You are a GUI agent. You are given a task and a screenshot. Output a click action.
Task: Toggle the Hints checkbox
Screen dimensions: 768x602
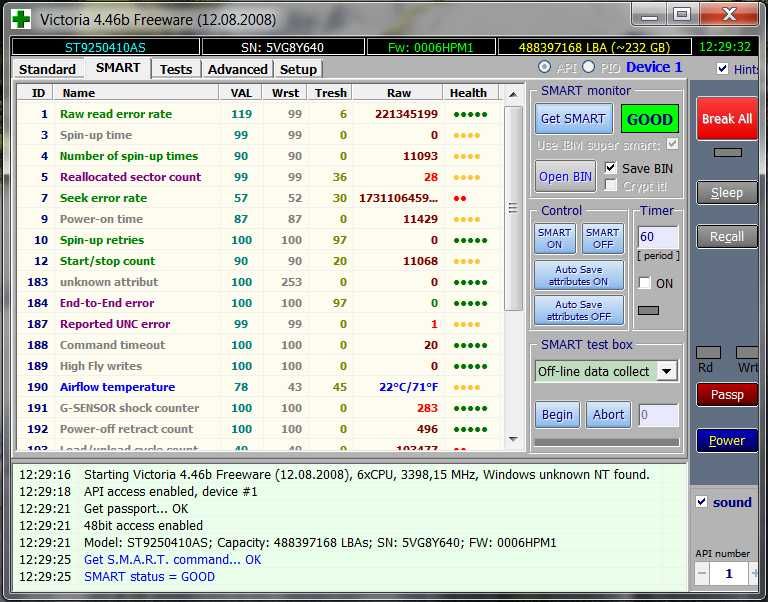(722, 68)
